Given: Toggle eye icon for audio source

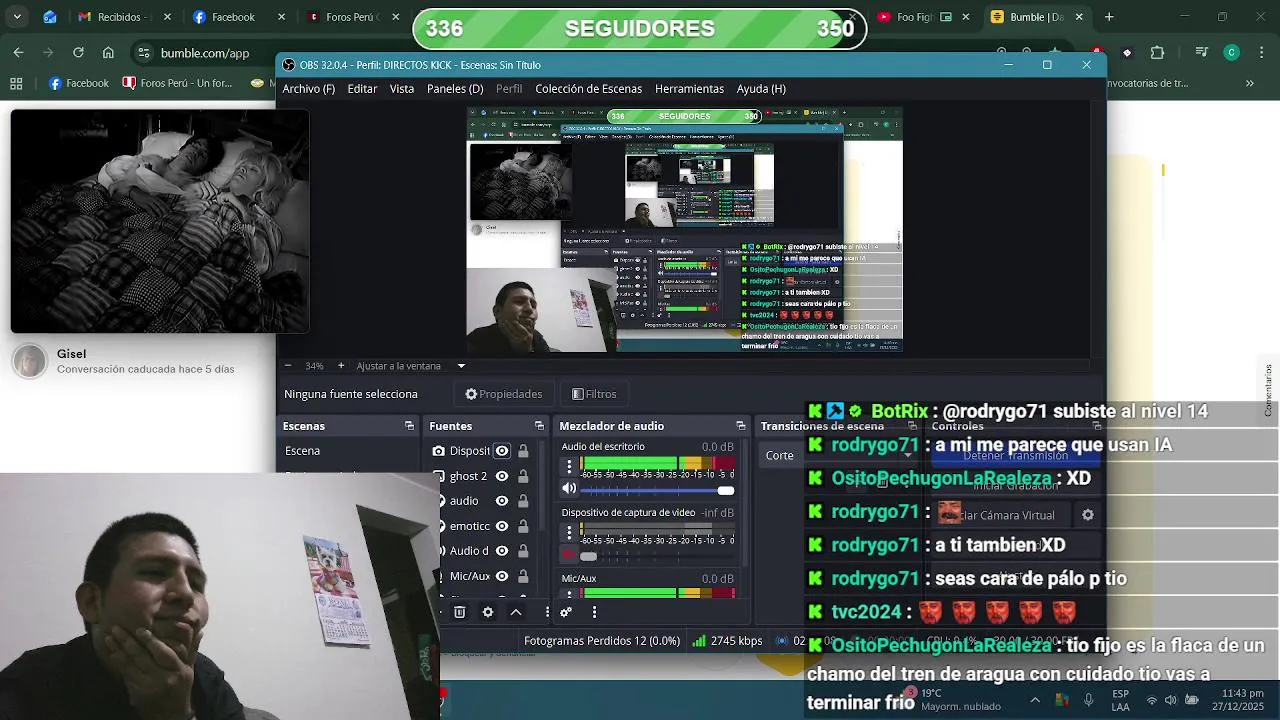Looking at the screenshot, I should (x=502, y=501).
